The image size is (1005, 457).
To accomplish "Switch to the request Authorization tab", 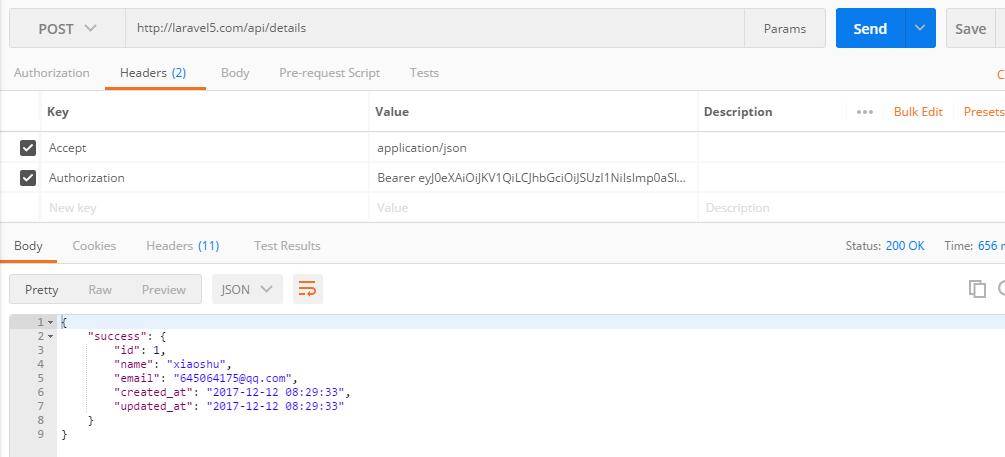I will pyautogui.click(x=51, y=73).
